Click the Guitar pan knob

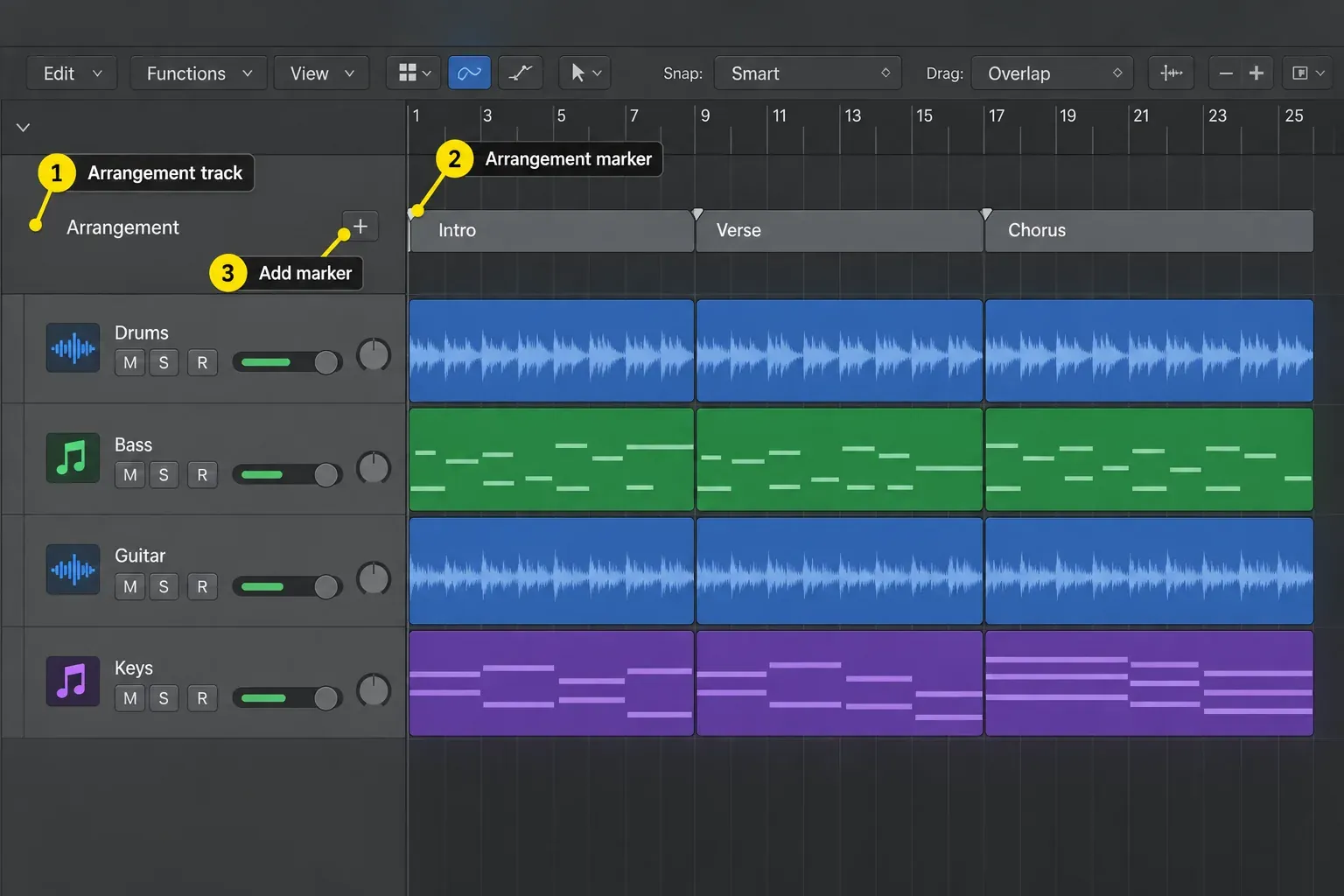coord(374,578)
